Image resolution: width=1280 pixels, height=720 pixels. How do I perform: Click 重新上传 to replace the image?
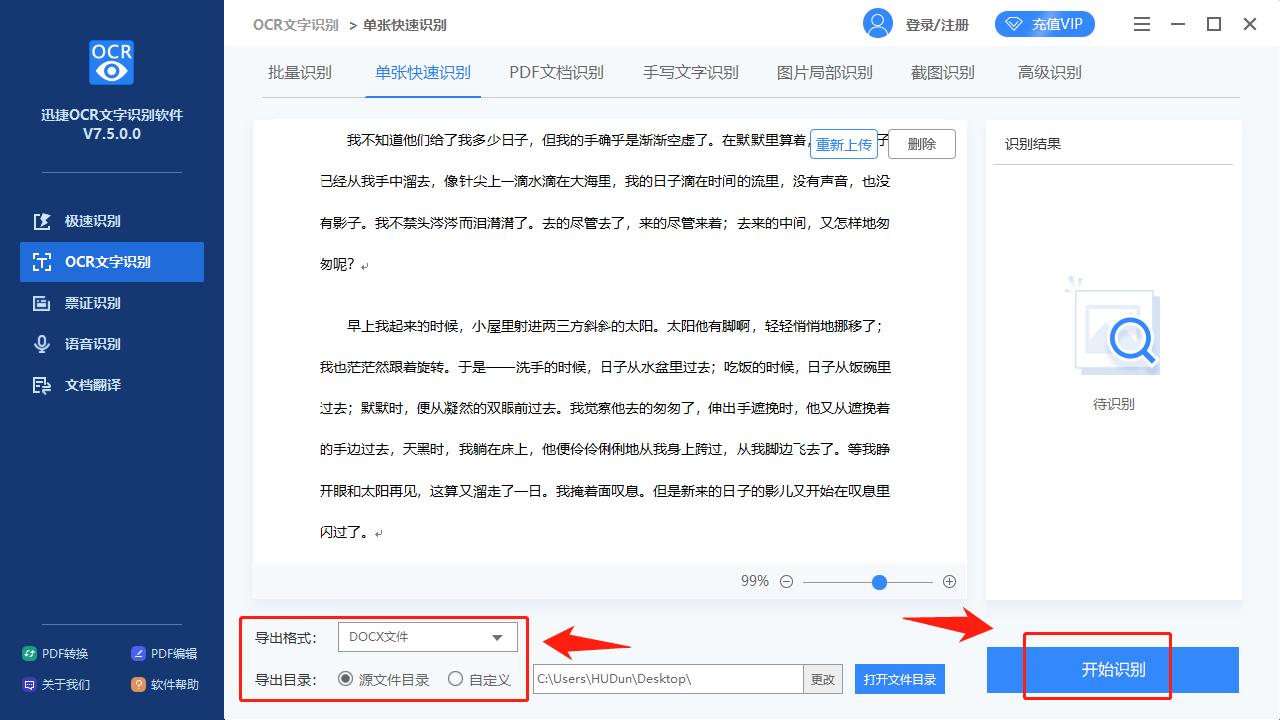pyautogui.click(x=844, y=143)
